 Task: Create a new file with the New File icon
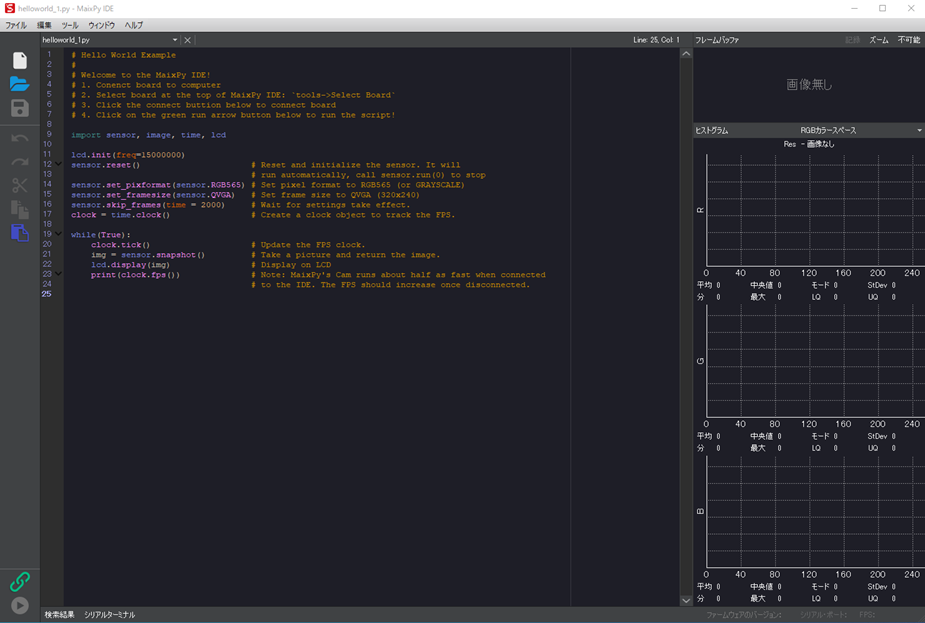pos(19,60)
